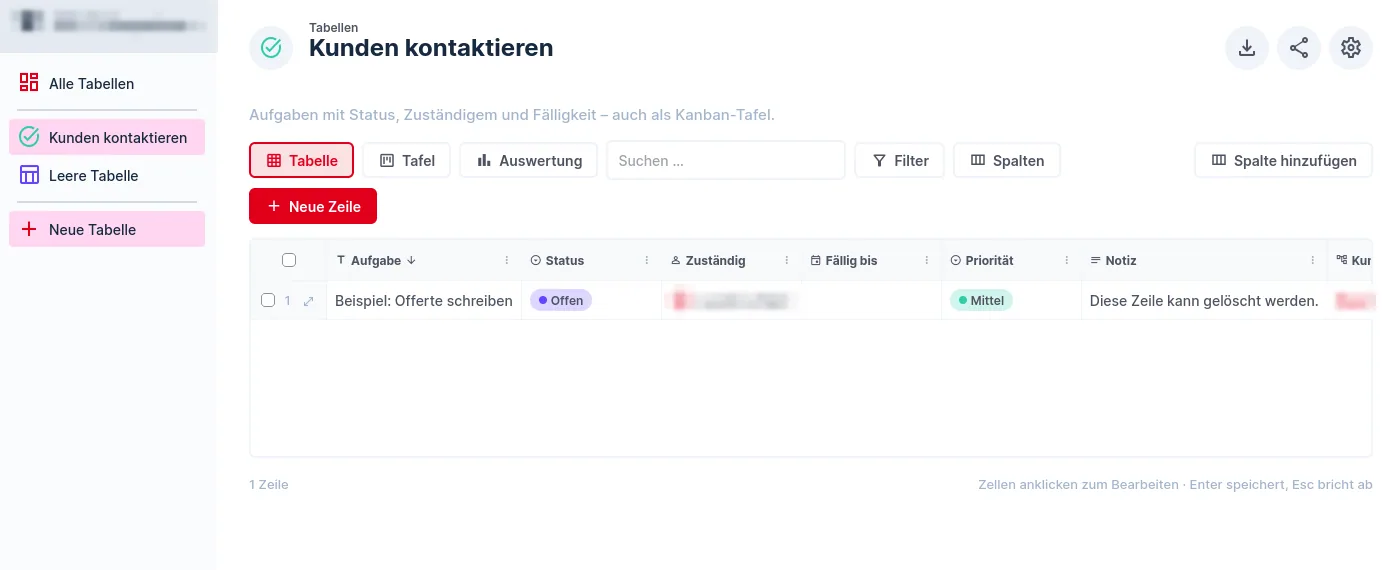The height and width of the screenshot is (570, 1389).
Task: Click the blurred Zuständig cell in row 1
Action: pyautogui.click(x=732, y=300)
